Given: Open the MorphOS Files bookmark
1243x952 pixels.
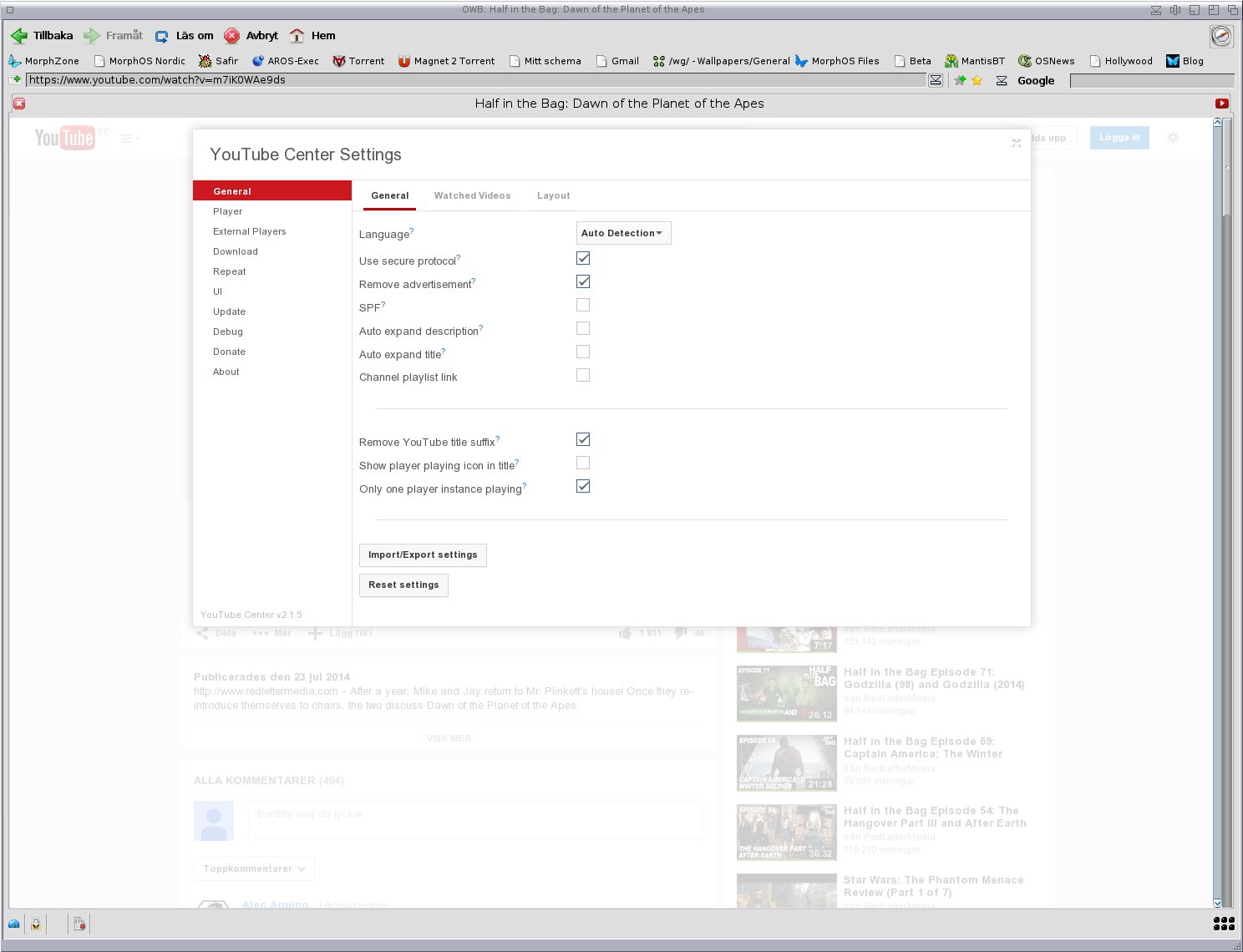Looking at the screenshot, I should (x=837, y=61).
